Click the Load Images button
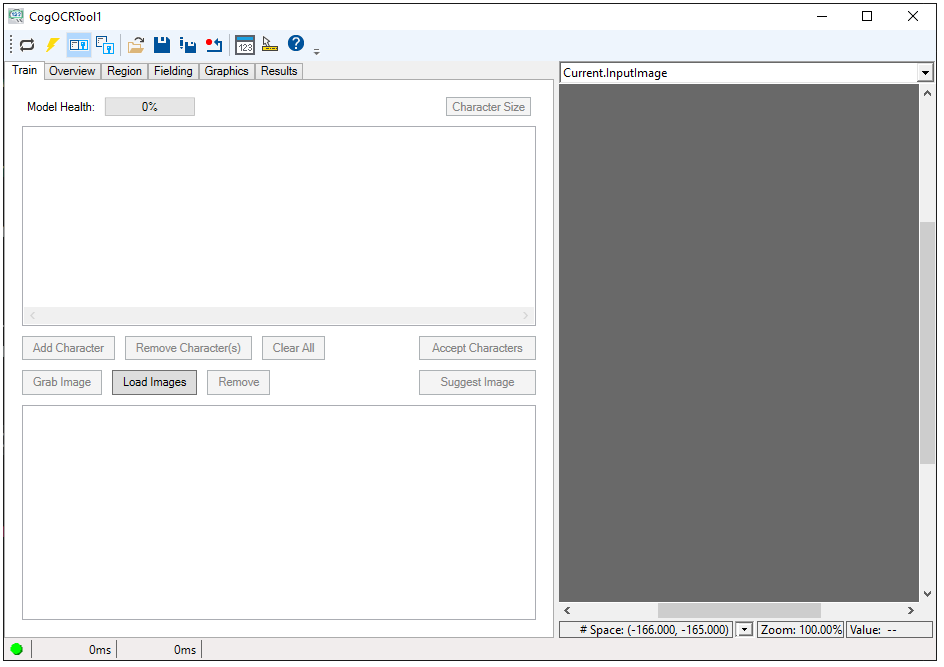Image resolution: width=944 pixels, height=667 pixels. pyautogui.click(x=155, y=382)
